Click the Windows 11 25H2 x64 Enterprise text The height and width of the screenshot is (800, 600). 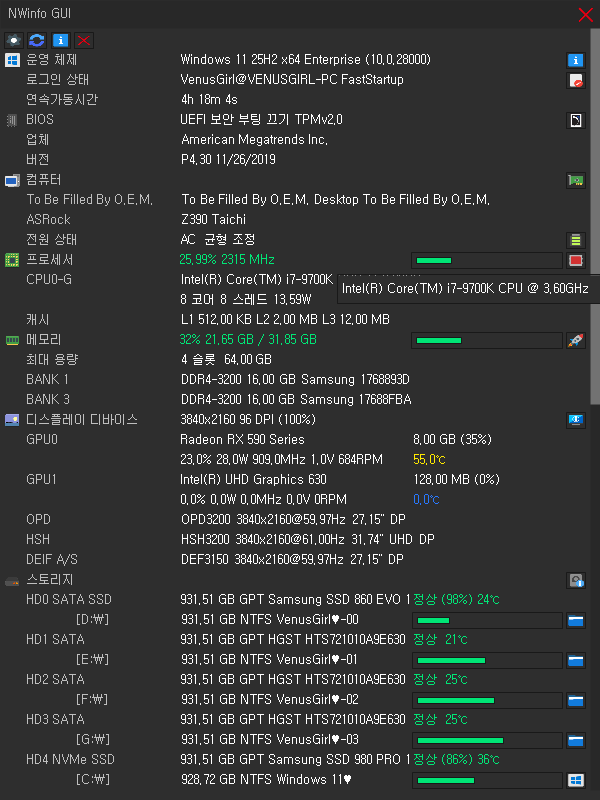pos(305,60)
